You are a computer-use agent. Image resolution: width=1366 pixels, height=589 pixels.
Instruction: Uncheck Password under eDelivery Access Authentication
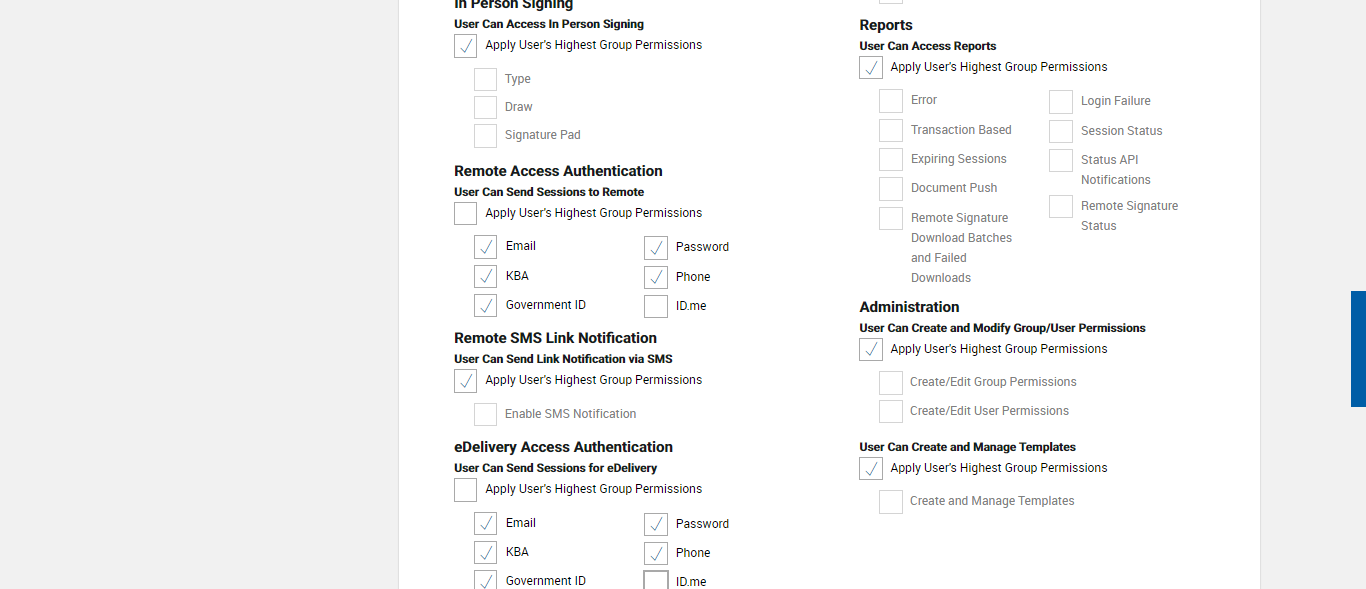point(656,524)
